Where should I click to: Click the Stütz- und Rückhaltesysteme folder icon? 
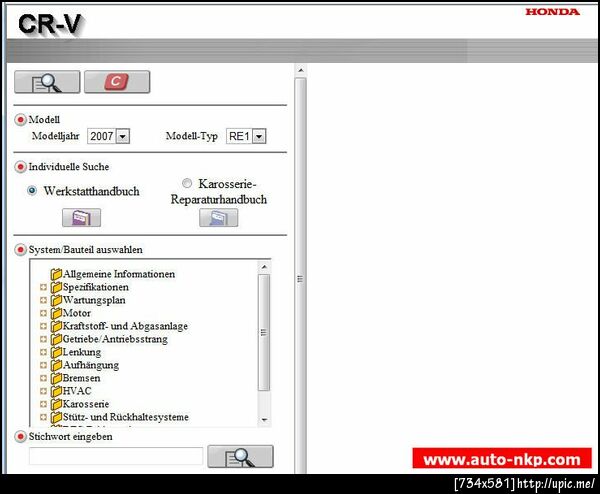[x=56, y=417]
